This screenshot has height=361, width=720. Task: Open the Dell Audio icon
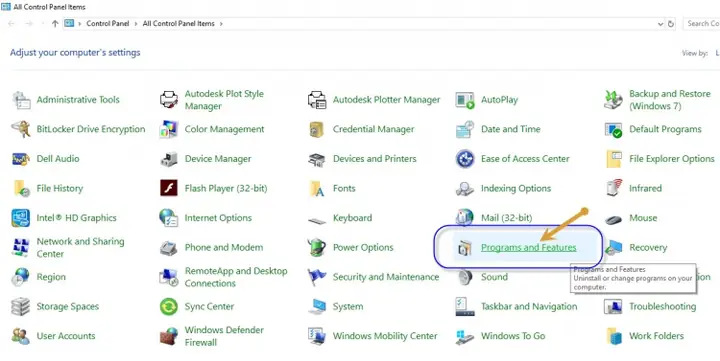click(x=21, y=159)
